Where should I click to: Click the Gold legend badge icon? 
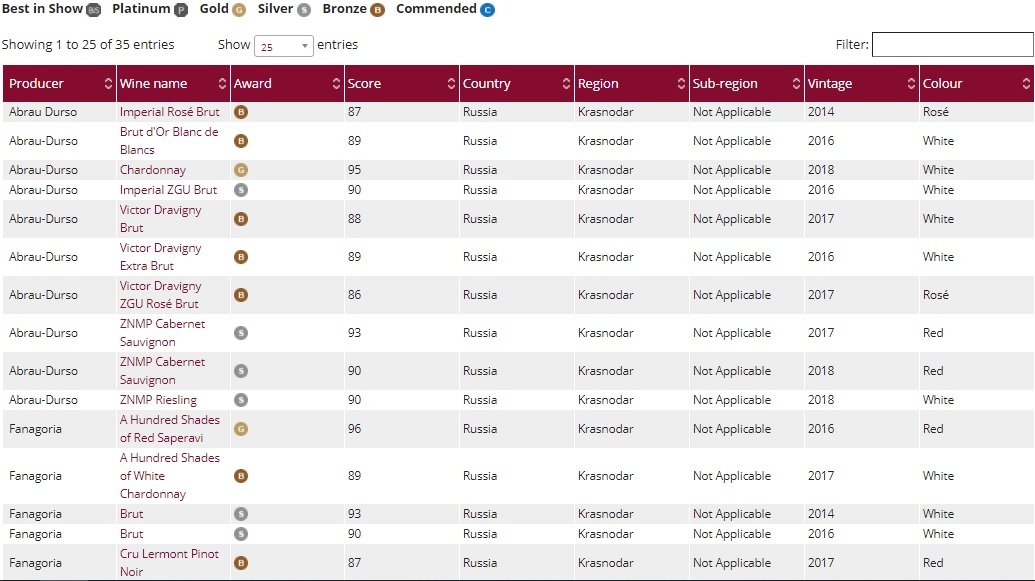(239, 10)
